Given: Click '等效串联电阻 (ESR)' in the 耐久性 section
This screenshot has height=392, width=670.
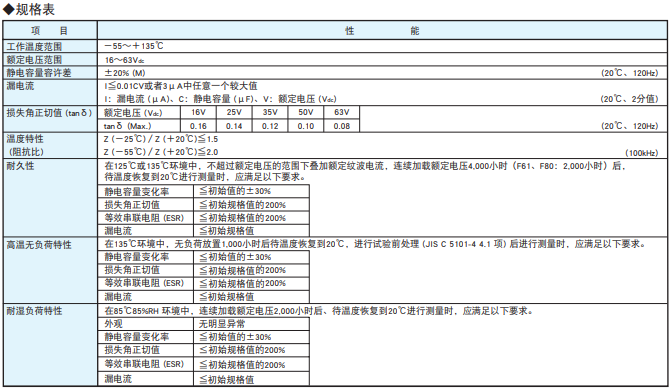Looking at the screenshot, I should [144, 218].
